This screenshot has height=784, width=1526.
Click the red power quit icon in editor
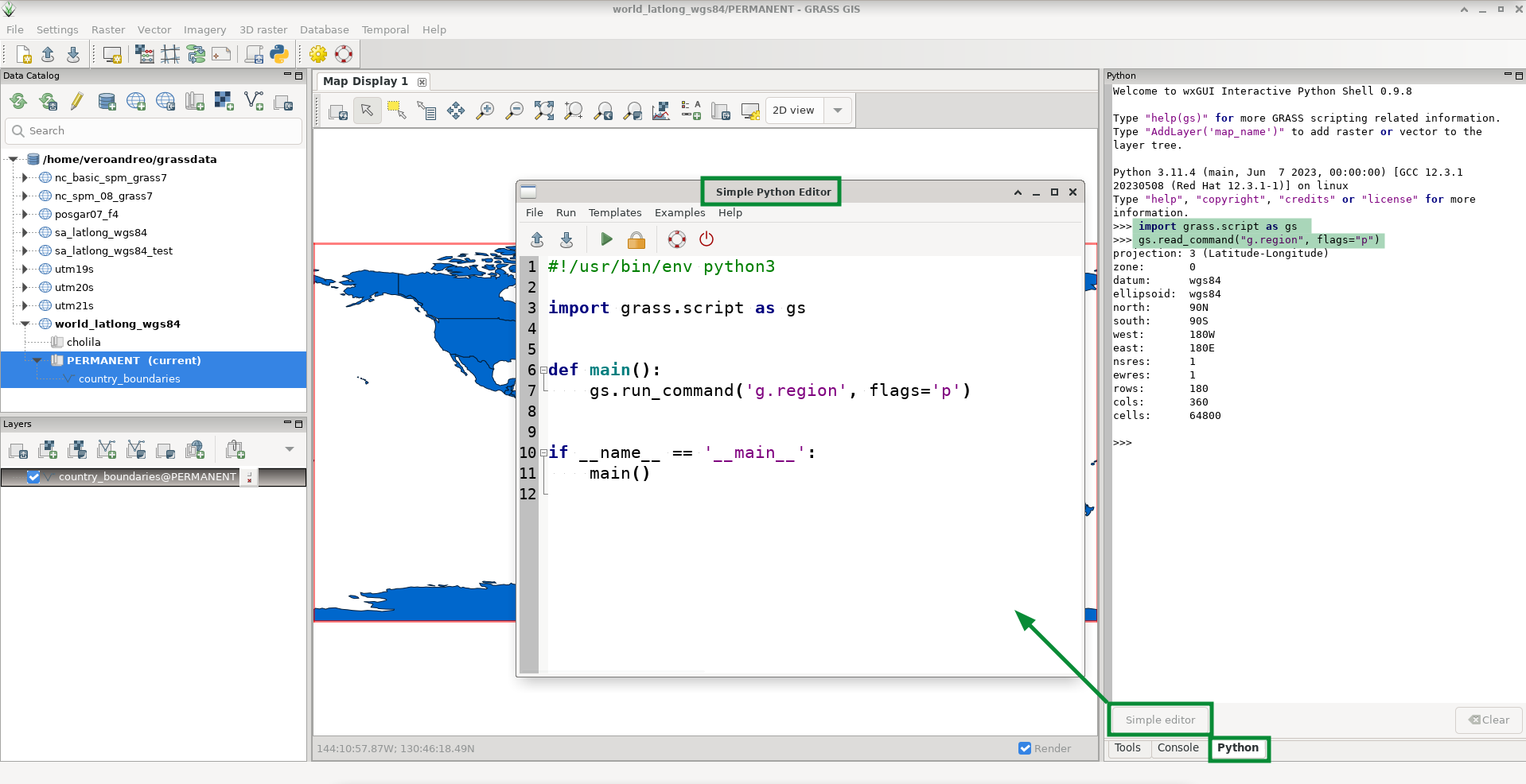click(x=707, y=239)
